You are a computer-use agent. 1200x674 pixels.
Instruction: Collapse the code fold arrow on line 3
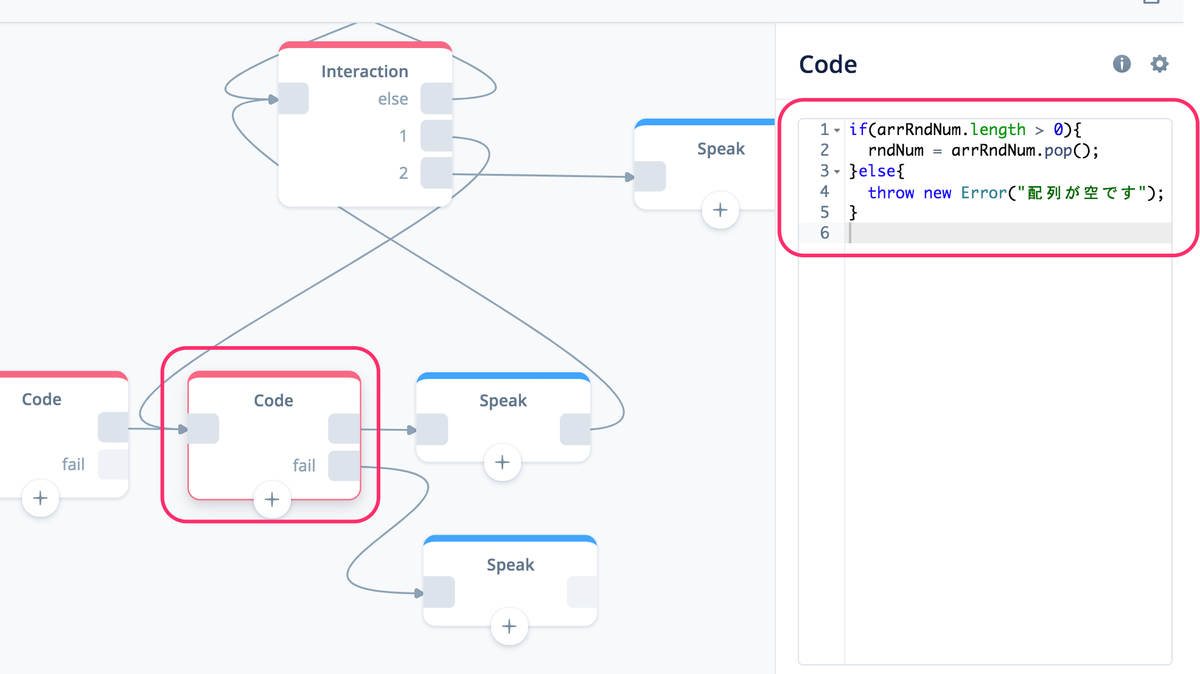point(837,171)
